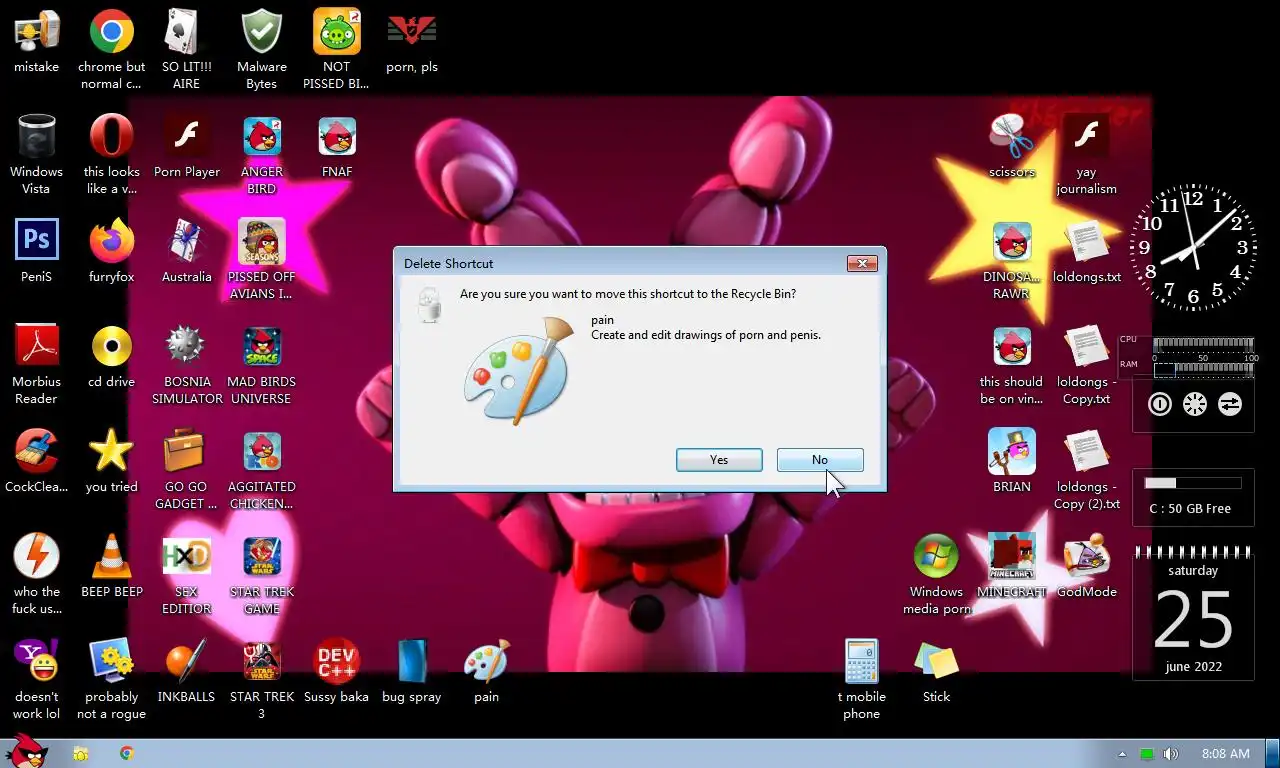Screen dimensions: 1280x768
Task: Select the 'loldongs - Copy (2).txt' file
Action: pyautogui.click(x=1087, y=470)
